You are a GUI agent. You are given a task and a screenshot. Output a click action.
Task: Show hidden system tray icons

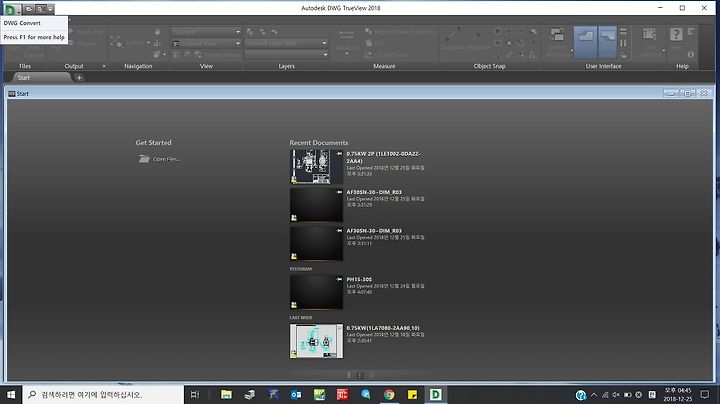point(594,394)
